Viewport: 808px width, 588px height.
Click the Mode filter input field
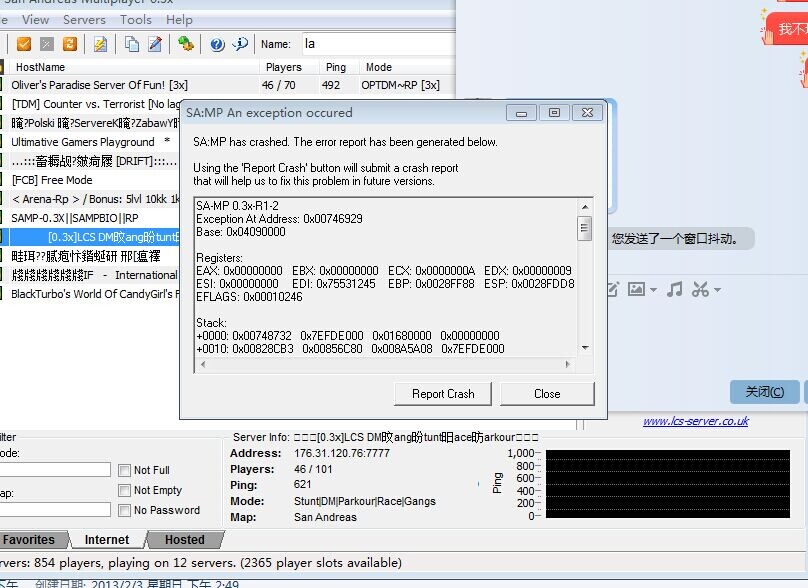pos(55,469)
